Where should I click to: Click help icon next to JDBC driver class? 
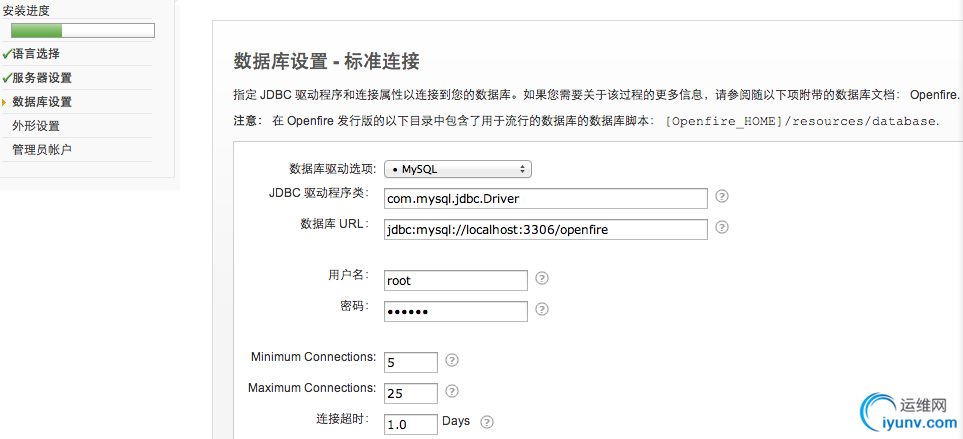722,196
